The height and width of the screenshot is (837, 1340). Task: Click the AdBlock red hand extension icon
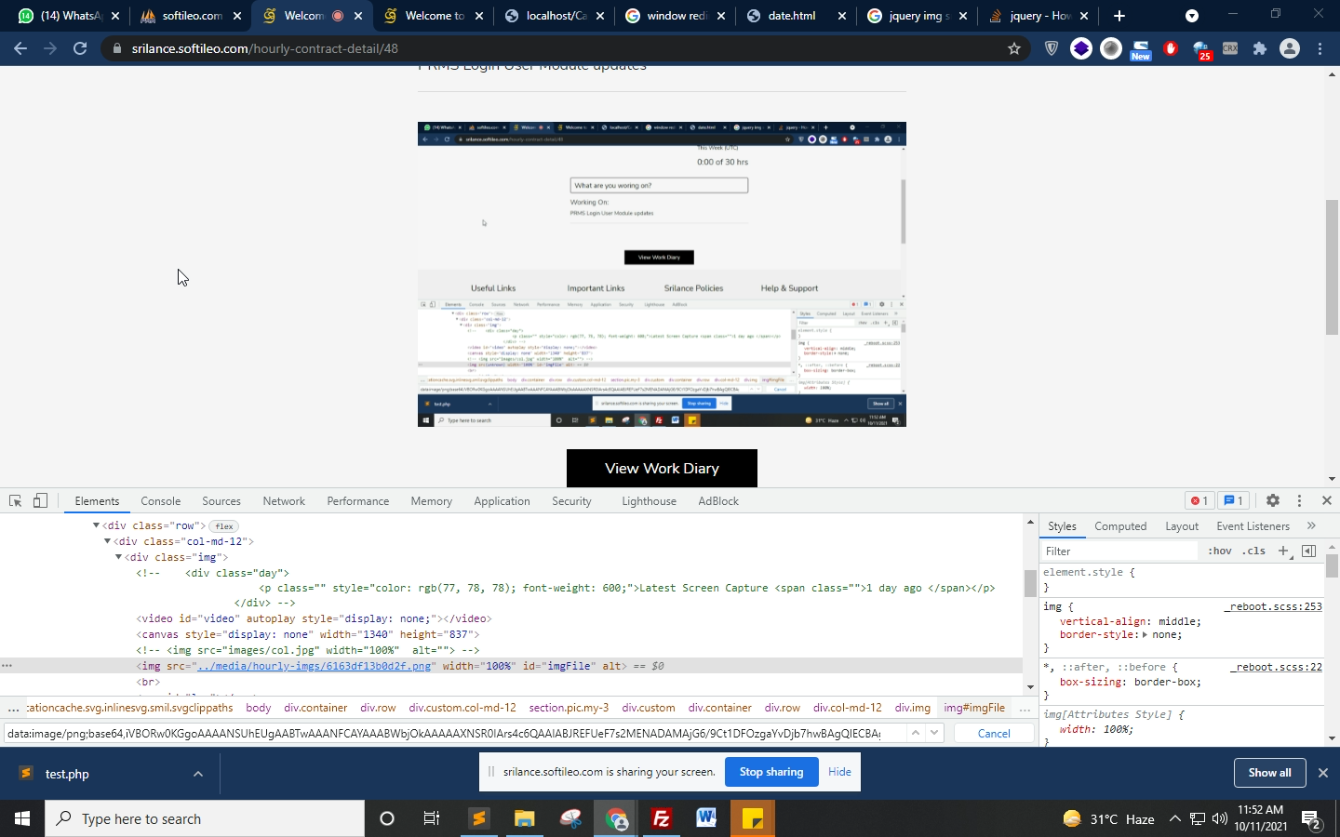(x=1170, y=48)
